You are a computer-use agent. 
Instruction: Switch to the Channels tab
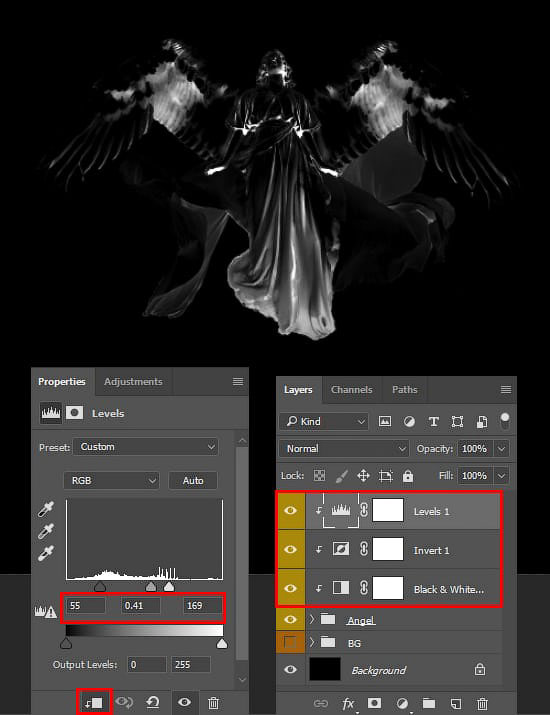pyautogui.click(x=352, y=390)
